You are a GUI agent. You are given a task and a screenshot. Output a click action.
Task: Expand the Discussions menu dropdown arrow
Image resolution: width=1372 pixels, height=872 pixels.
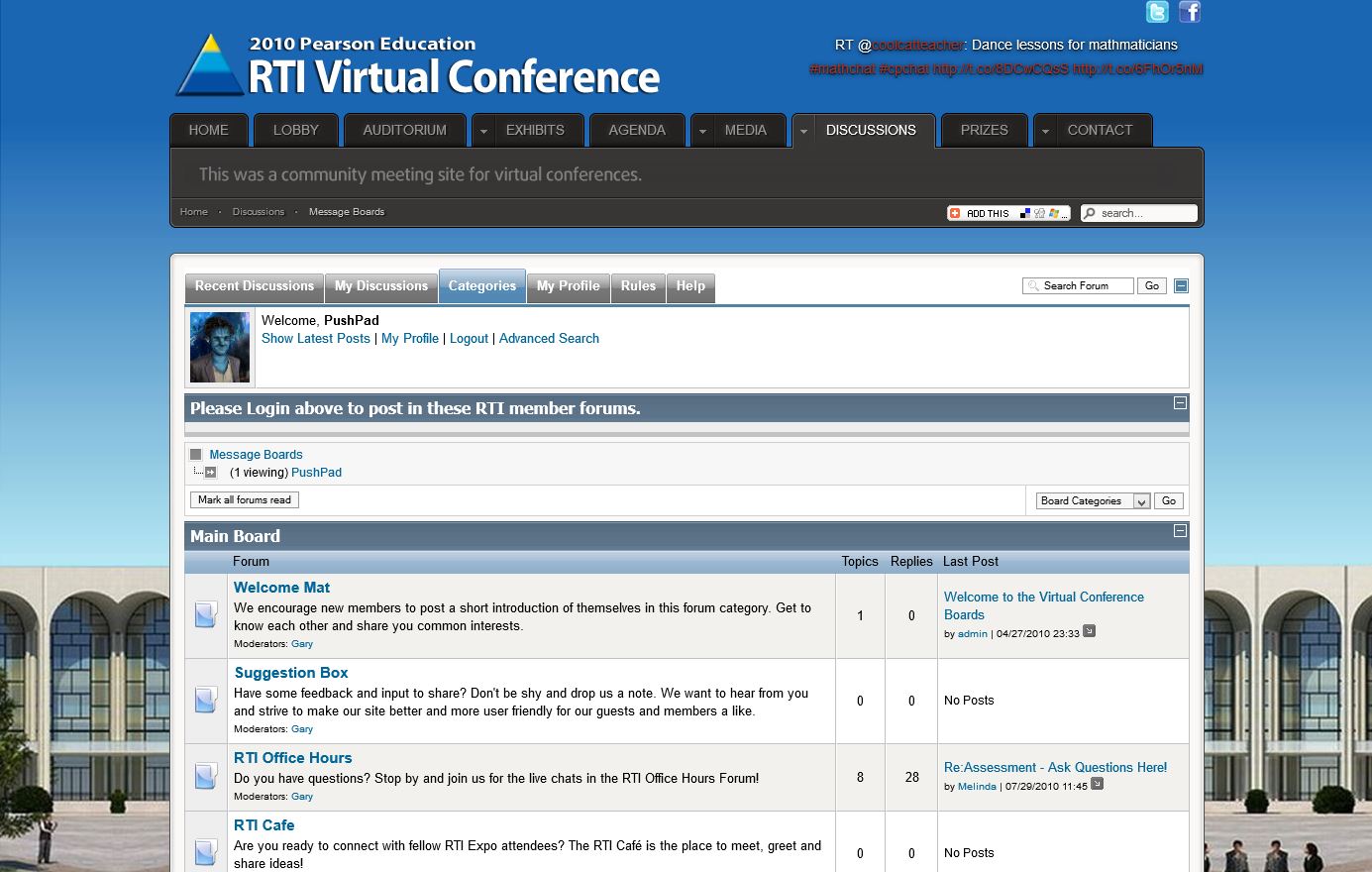click(x=804, y=131)
